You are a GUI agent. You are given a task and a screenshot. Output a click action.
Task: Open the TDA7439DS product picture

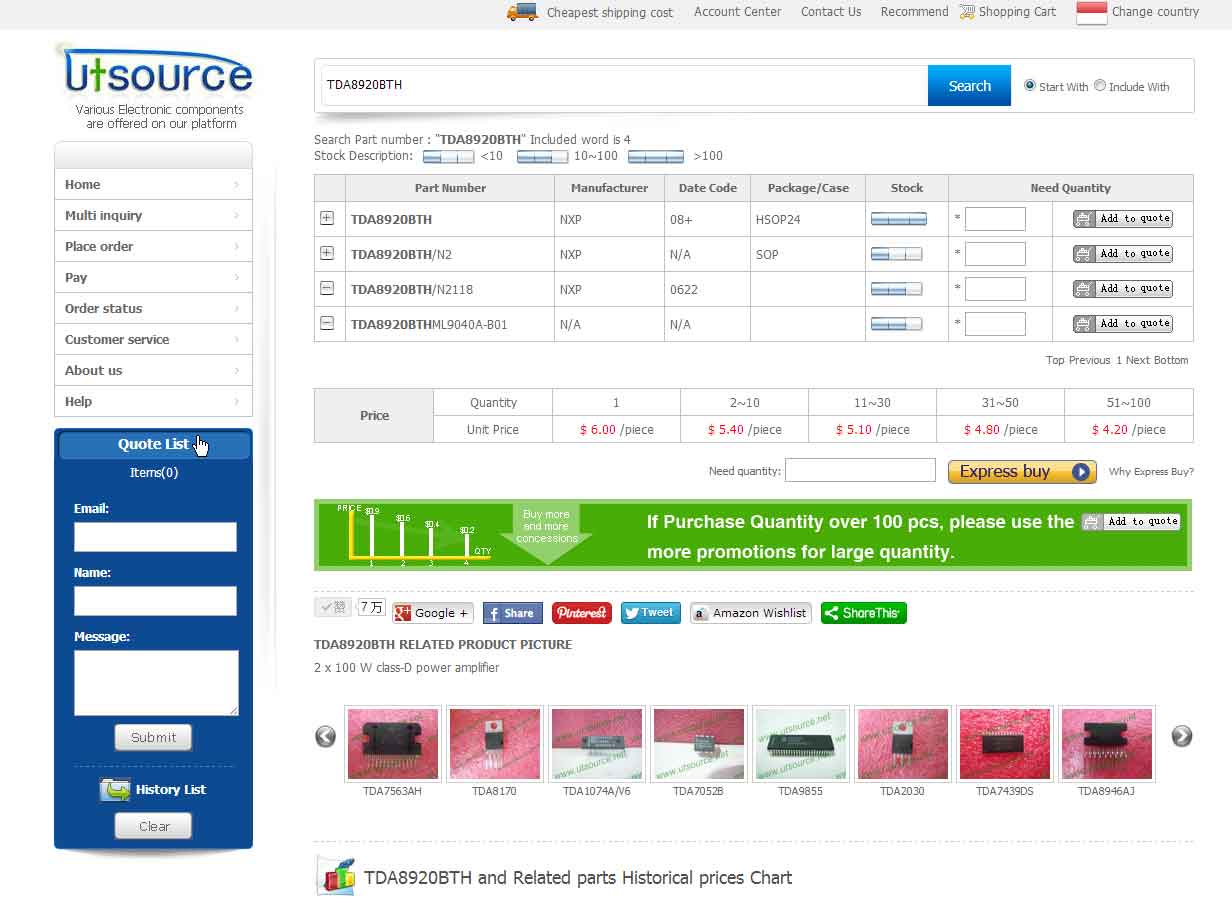click(1005, 744)
